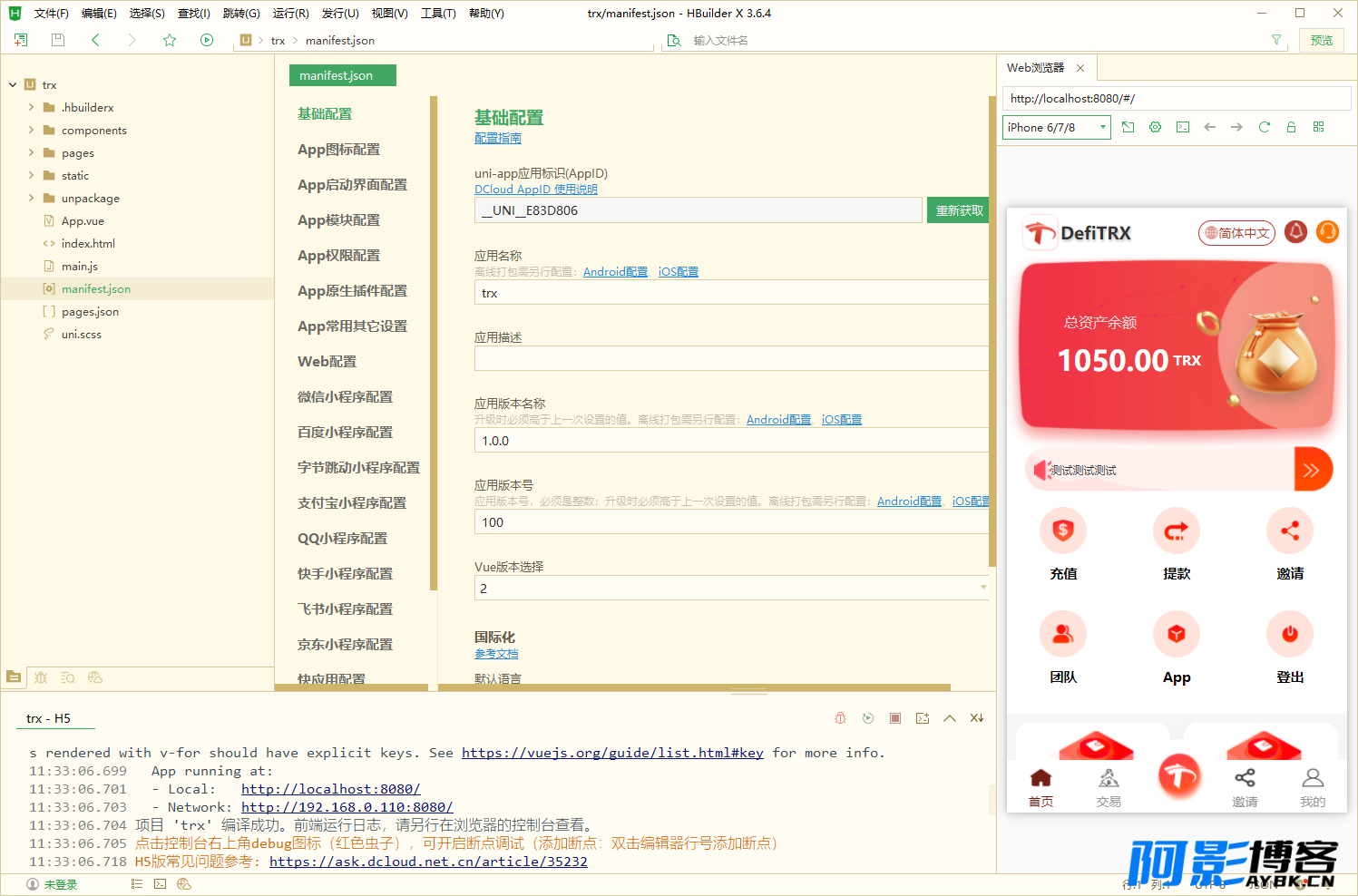Click the 应用版本号 field showing 100

(731, 522)
